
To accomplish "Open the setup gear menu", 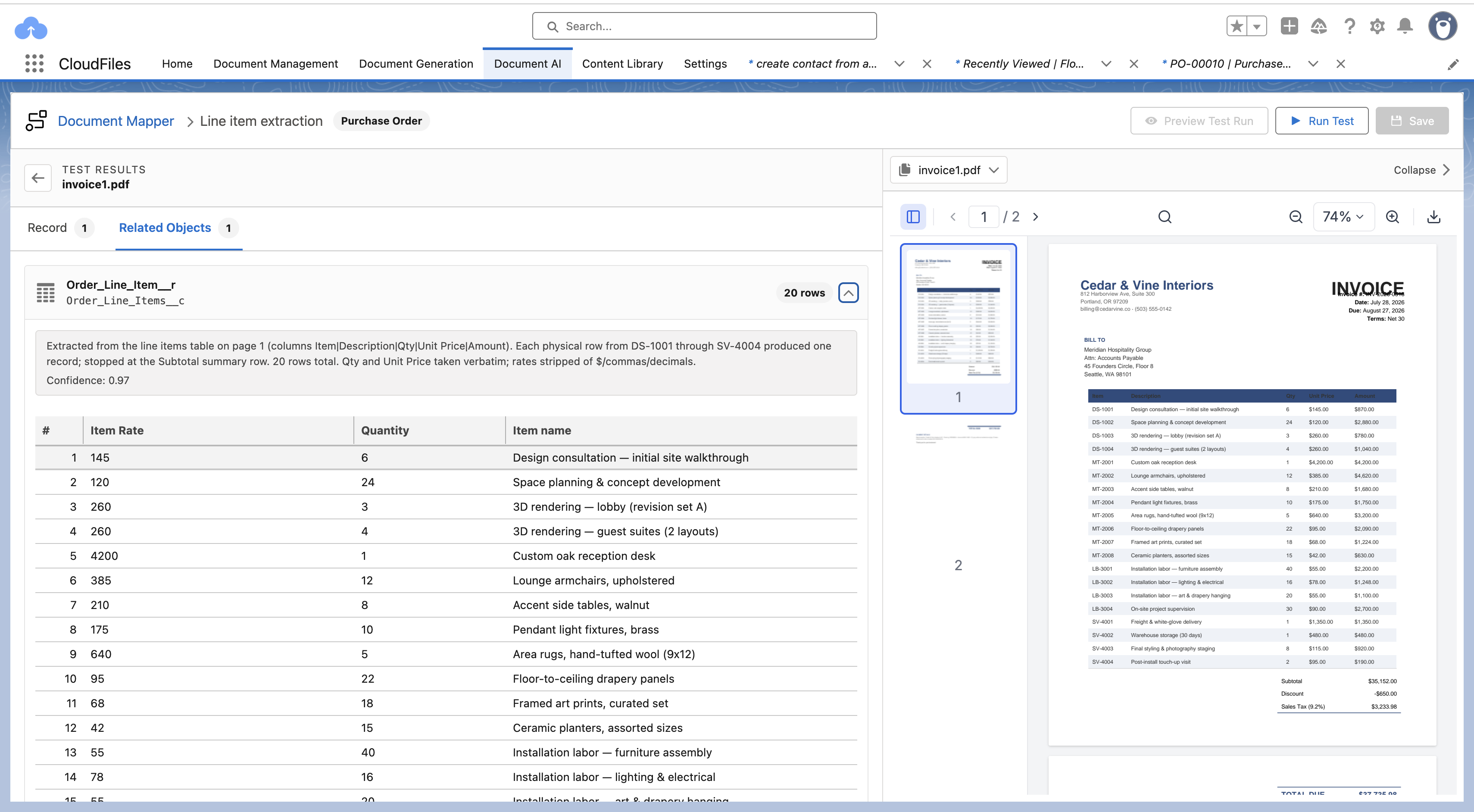I will pos(1377,26).
